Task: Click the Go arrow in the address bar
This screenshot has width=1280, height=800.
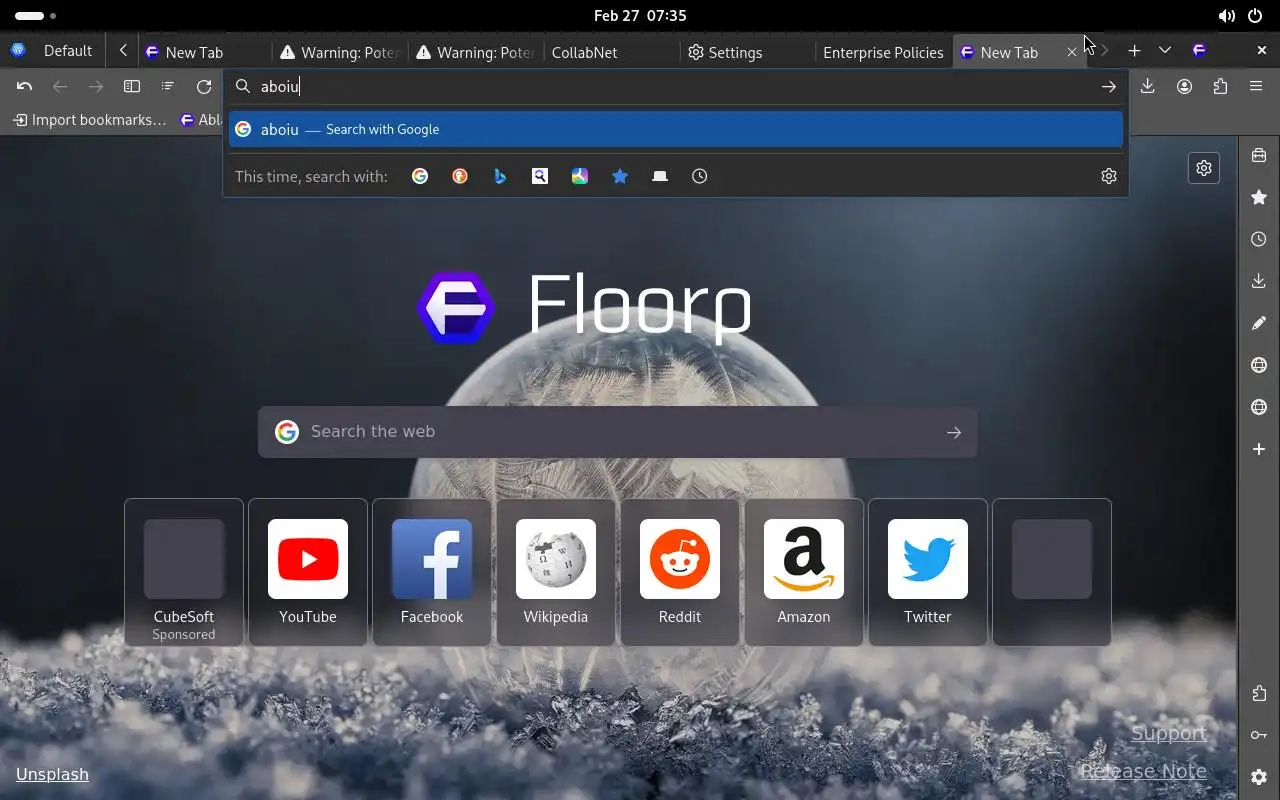Action: pyautogui.click(x=1108, y=87)
